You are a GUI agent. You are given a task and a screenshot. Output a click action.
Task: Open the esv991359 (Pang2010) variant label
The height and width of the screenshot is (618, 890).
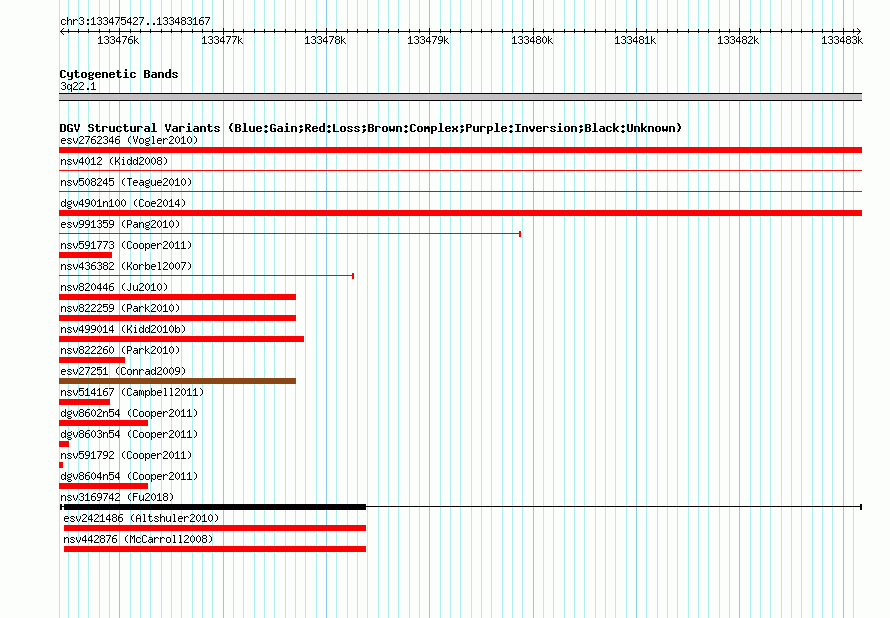120,224
